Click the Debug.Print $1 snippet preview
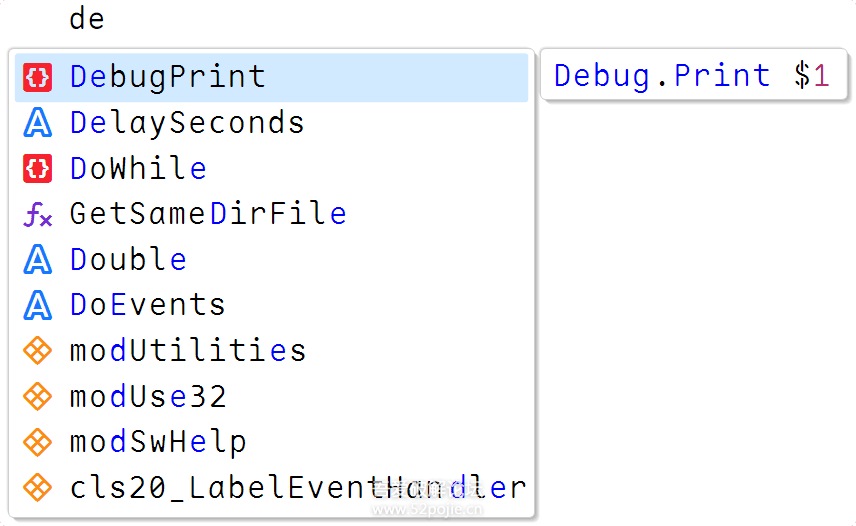856x526 pixels. (691, 76)
